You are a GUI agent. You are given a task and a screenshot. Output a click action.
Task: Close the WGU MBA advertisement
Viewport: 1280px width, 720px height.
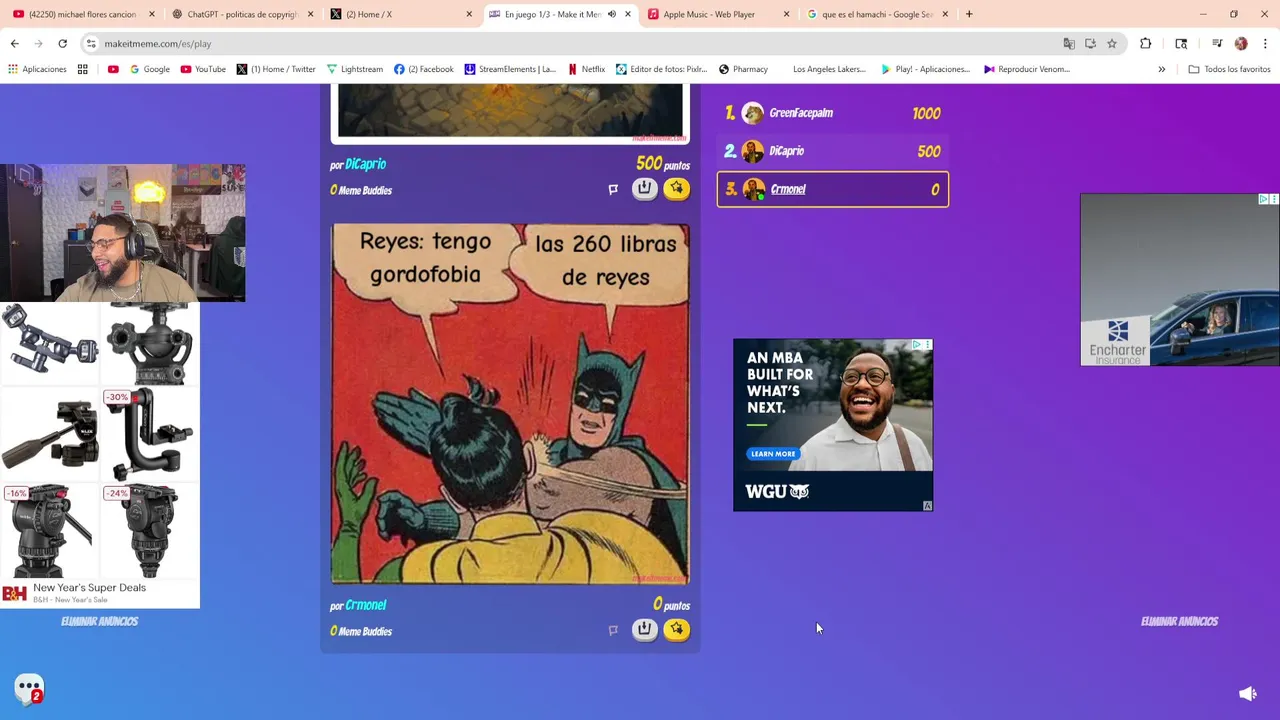(x=927, y=345)
